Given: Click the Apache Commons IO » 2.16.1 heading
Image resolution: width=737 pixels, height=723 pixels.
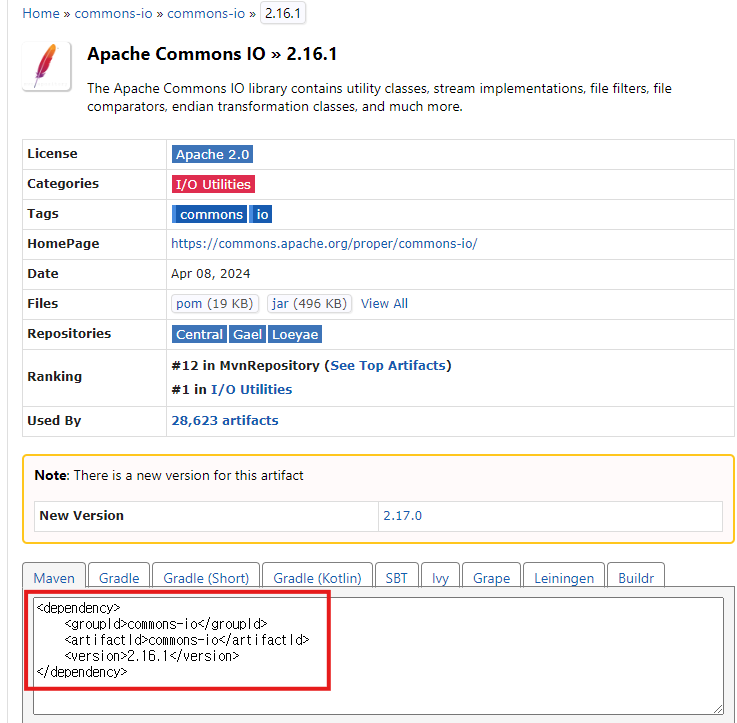Looking at the screenshot, I should coord(212,54).
